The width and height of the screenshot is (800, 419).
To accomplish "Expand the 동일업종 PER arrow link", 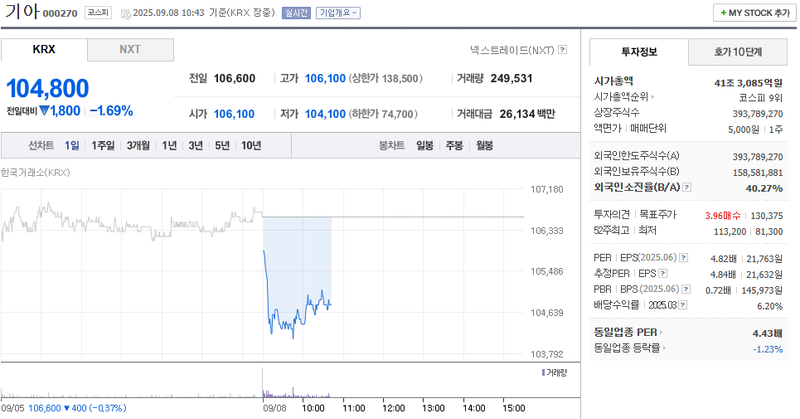I will [x=628, y=332].
